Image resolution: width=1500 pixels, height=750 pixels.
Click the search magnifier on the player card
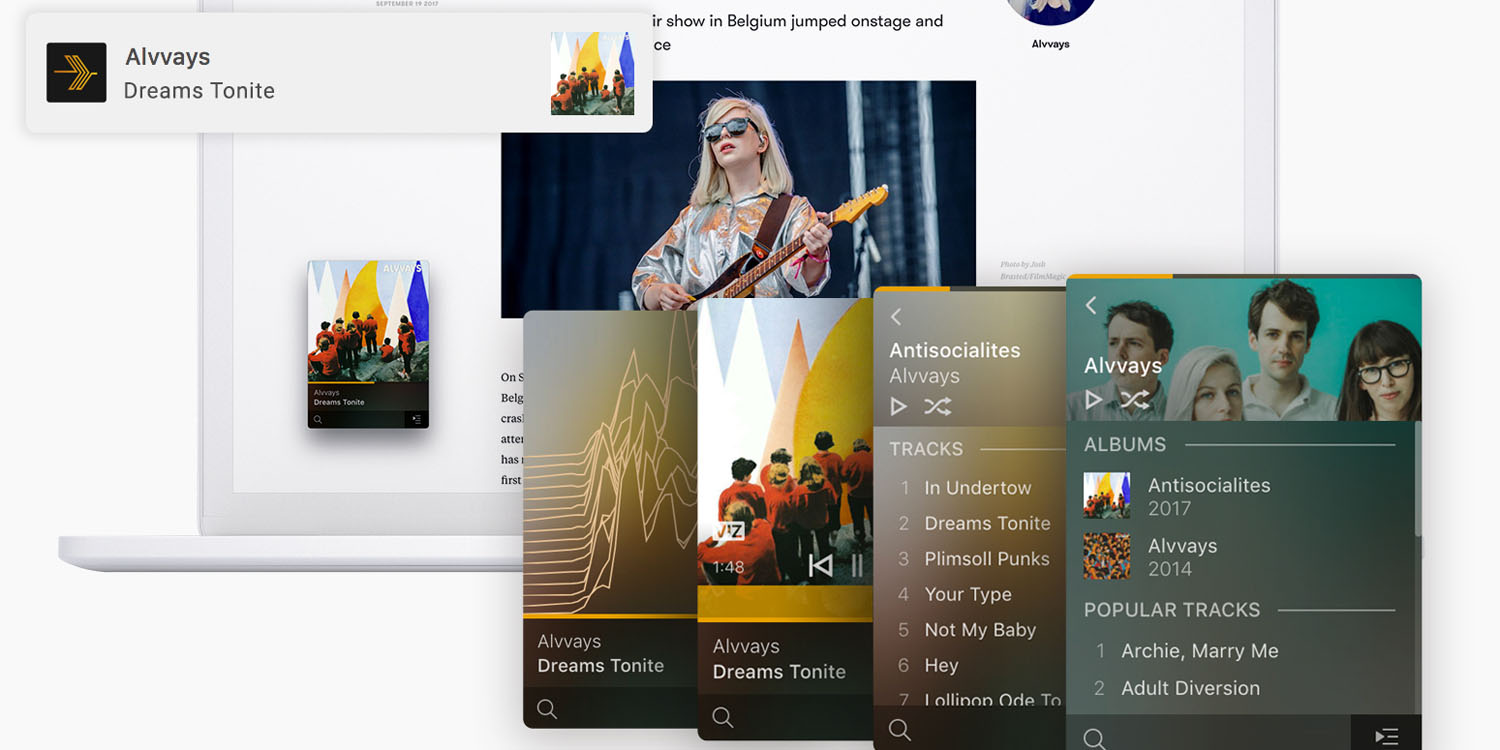pyautogui.click(x=722, y=717)
